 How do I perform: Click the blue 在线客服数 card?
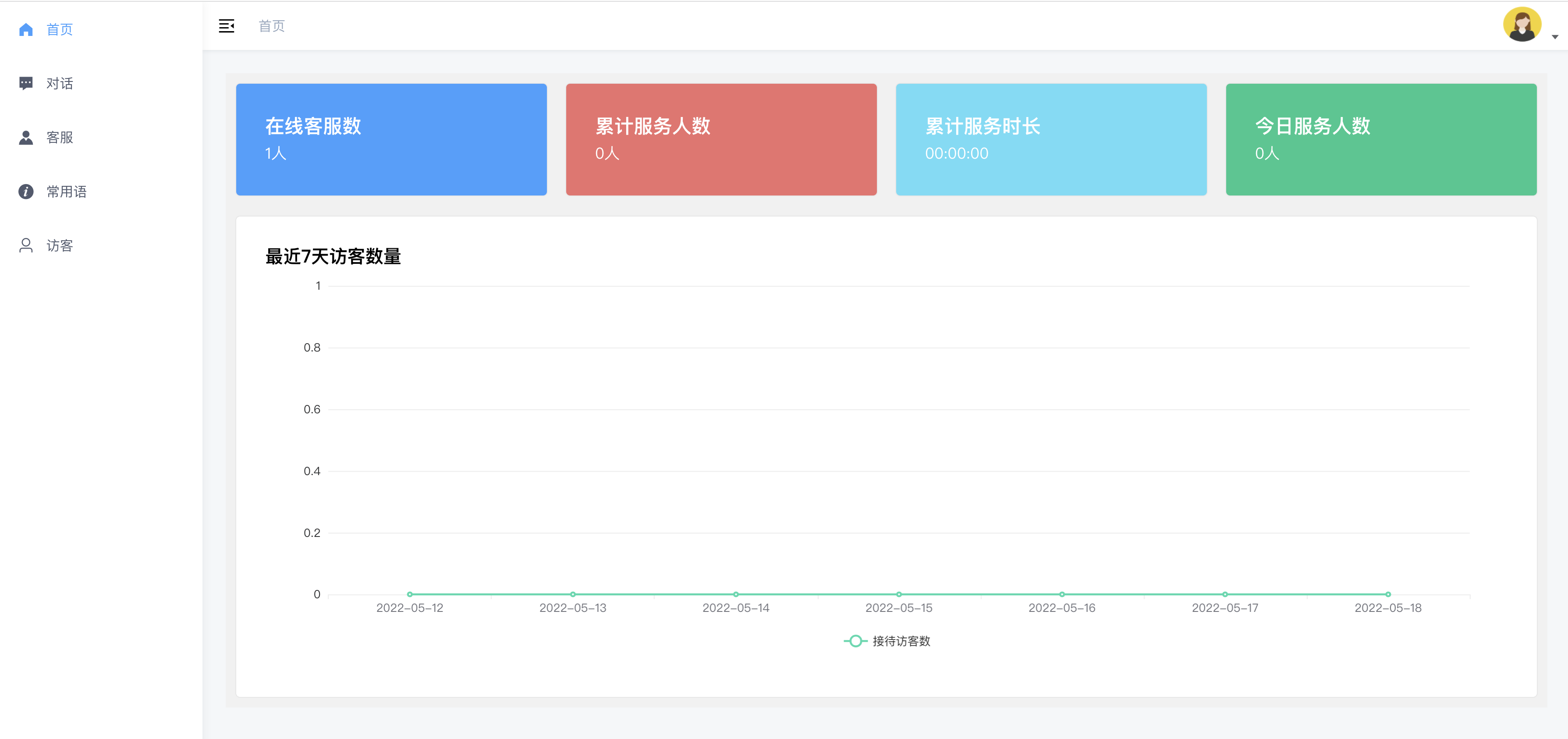391,139
